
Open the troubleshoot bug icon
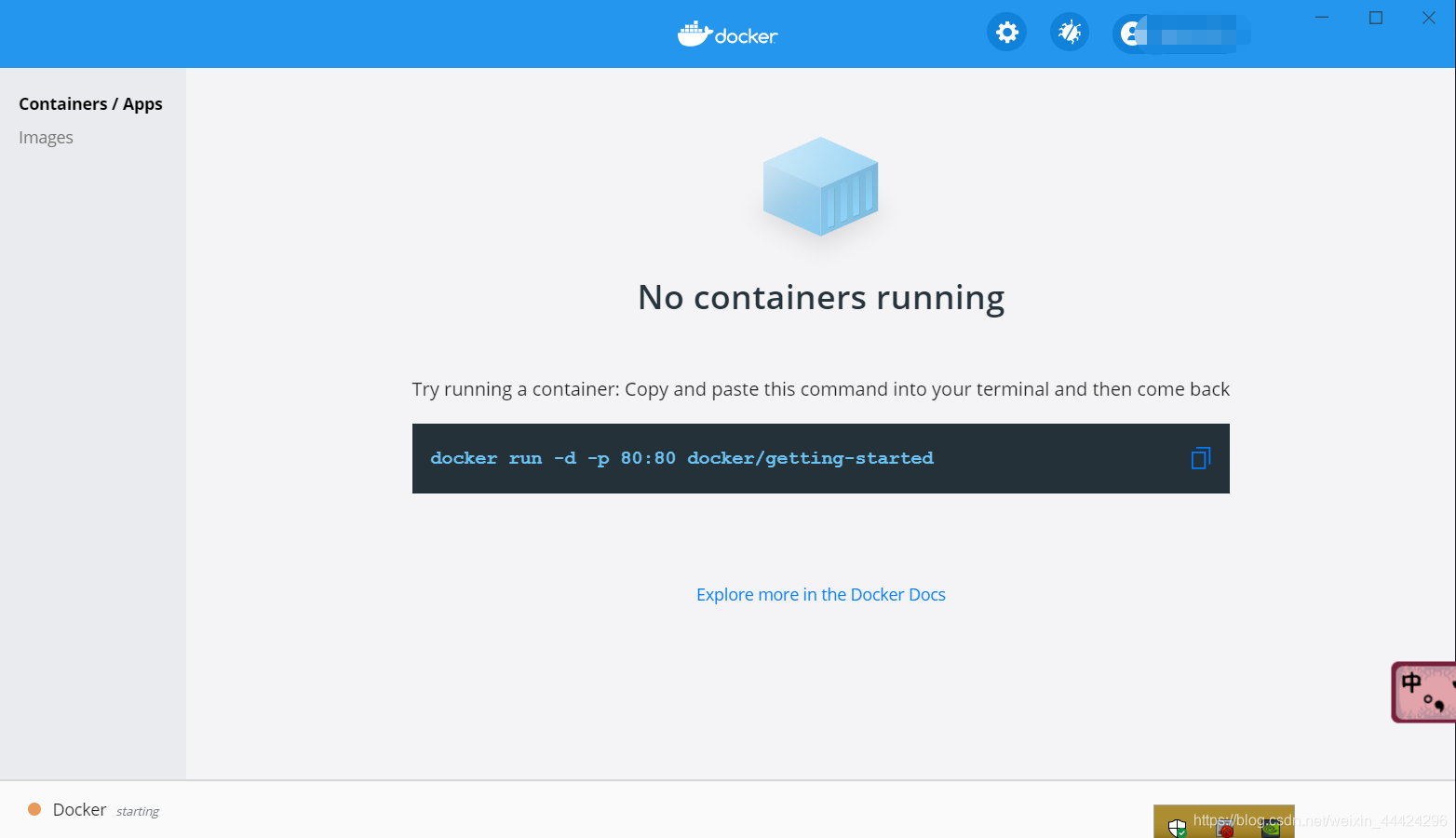1070,33
